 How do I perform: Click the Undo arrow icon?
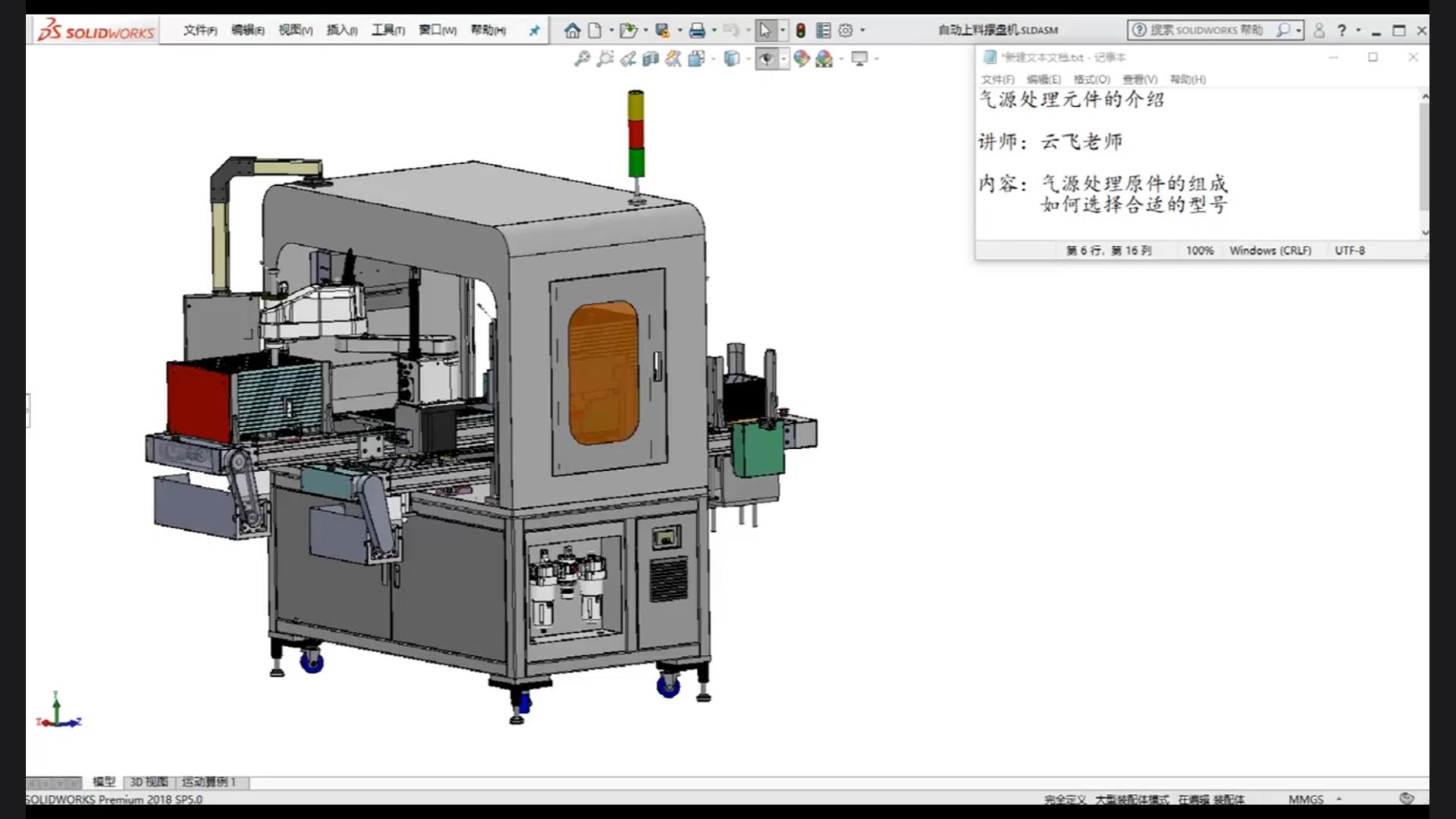[x=730, y=30]
